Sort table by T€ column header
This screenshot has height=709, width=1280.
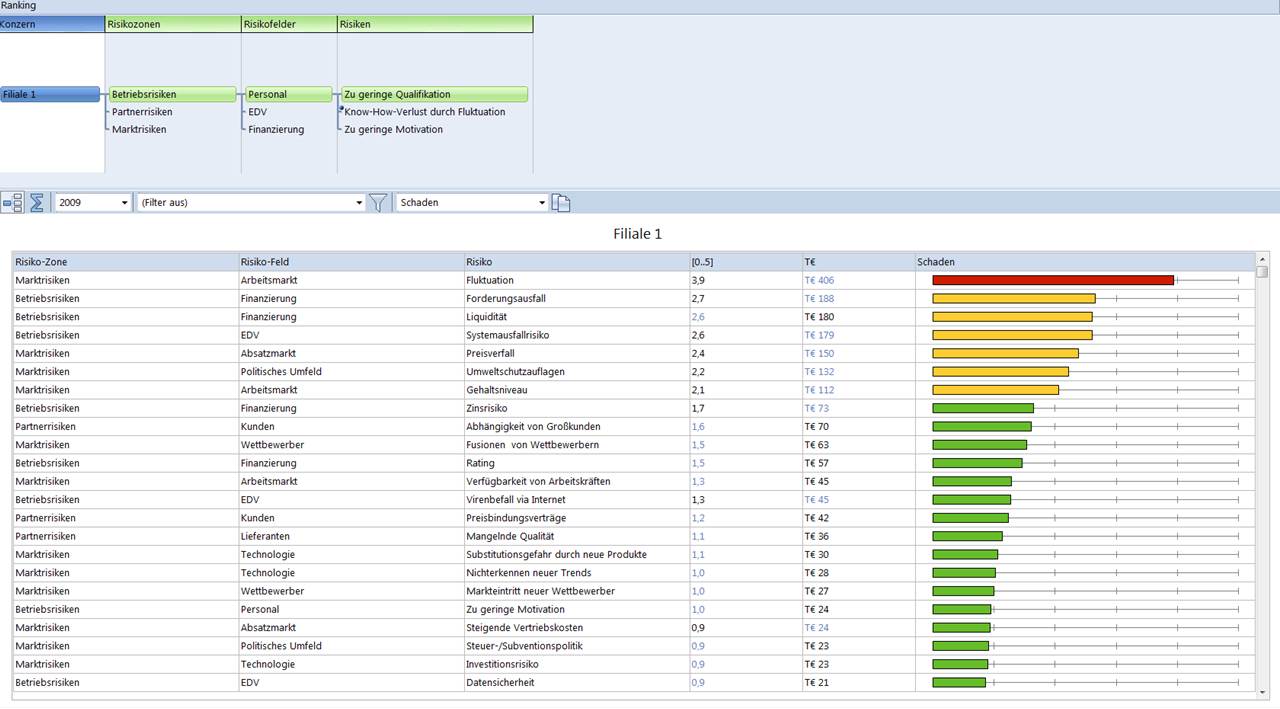point(858,262)
